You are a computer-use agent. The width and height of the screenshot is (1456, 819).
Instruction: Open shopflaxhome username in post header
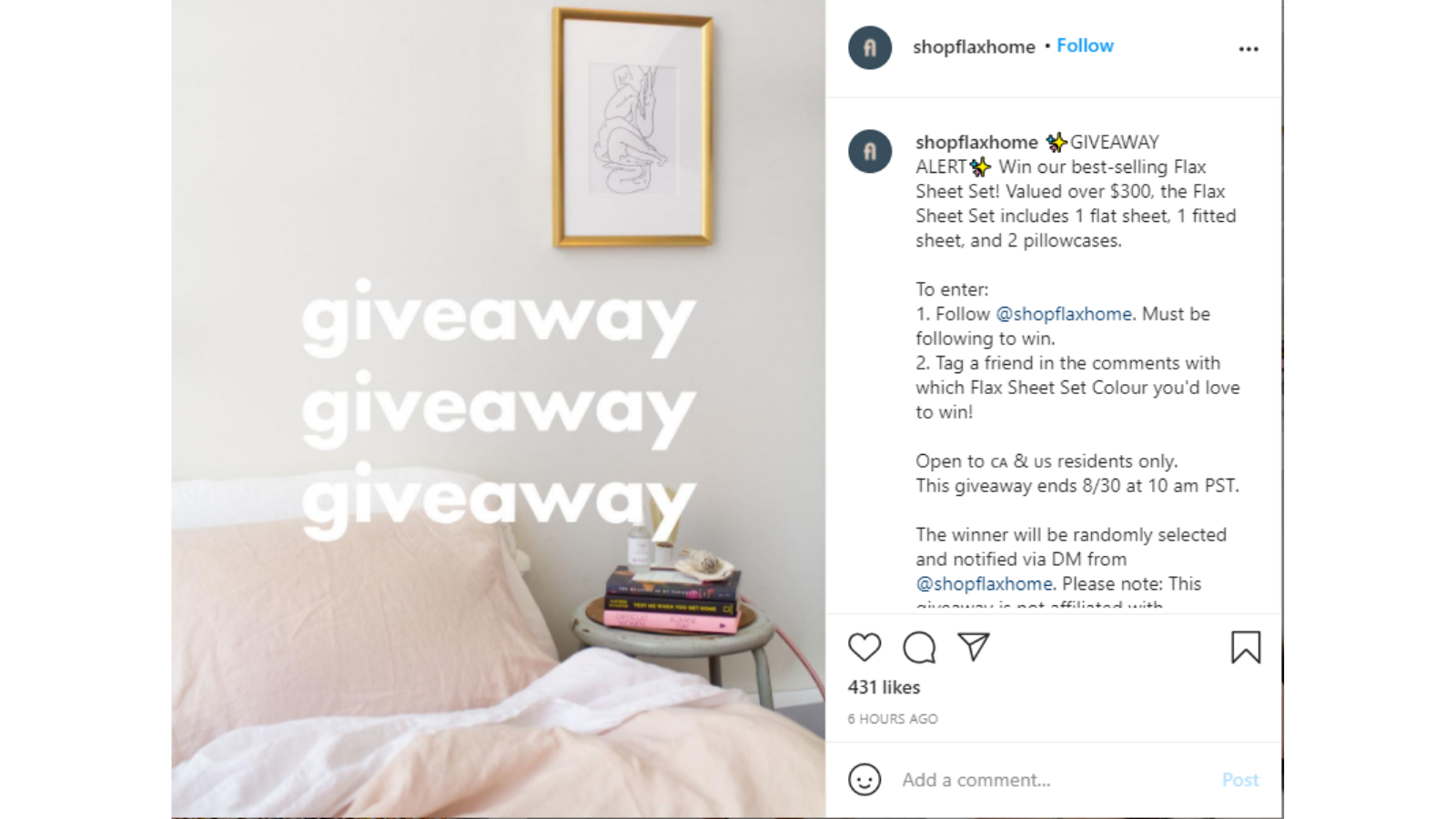pyautogui.click(x=974, y=46)
